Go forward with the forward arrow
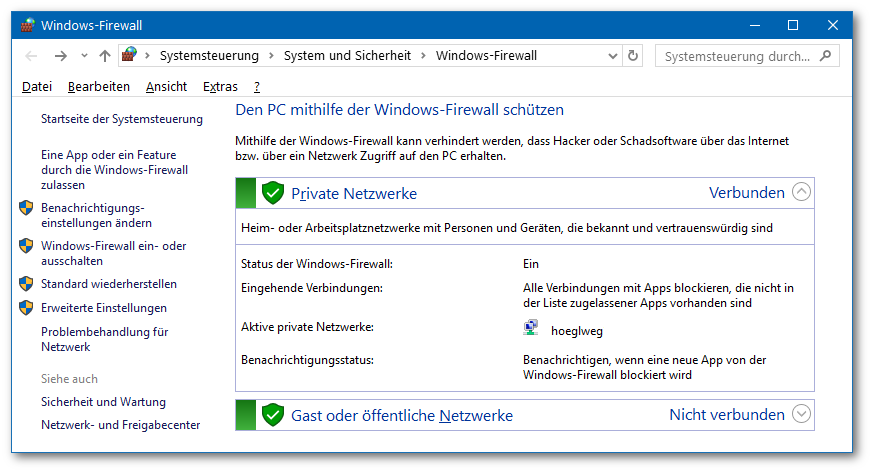 (61, 56)
